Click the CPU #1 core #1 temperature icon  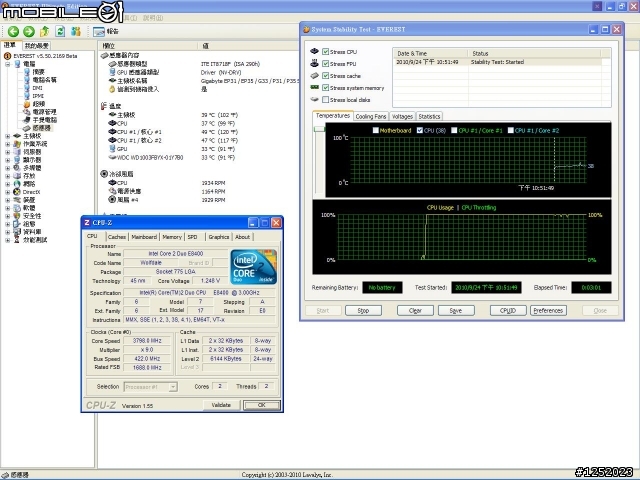tap(112, 132)
